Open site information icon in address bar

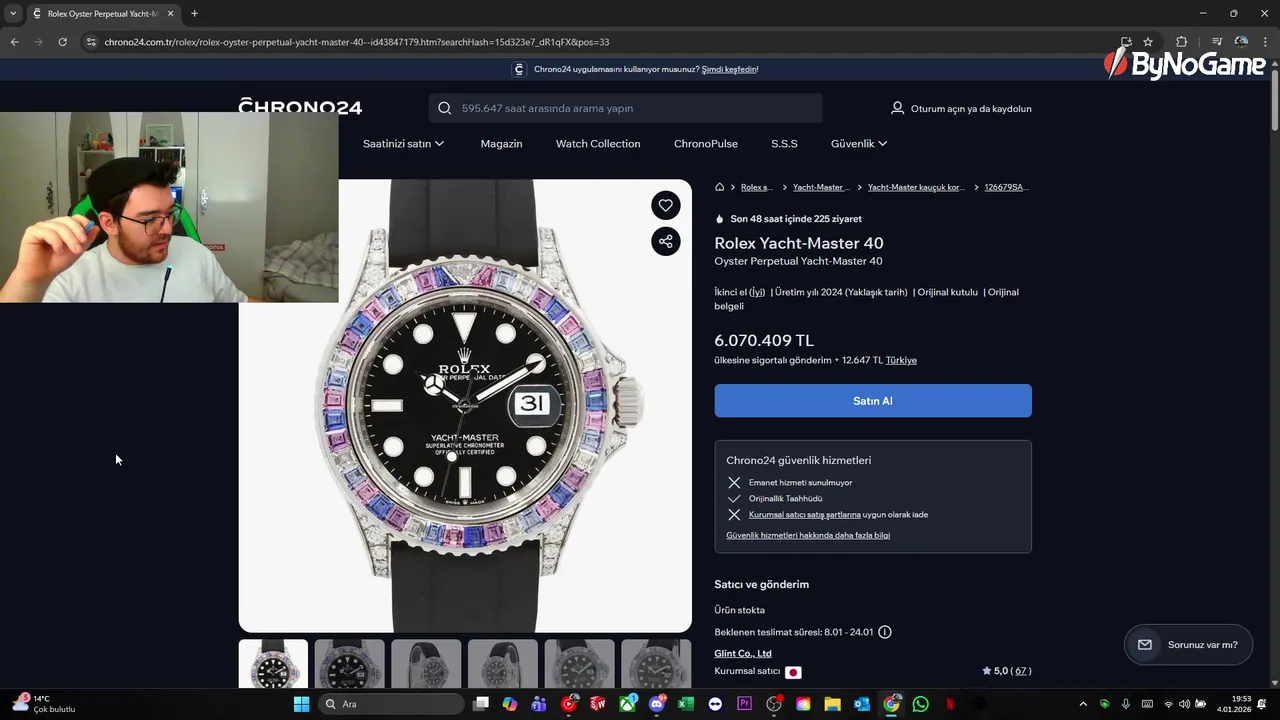[x=91, y=42]
